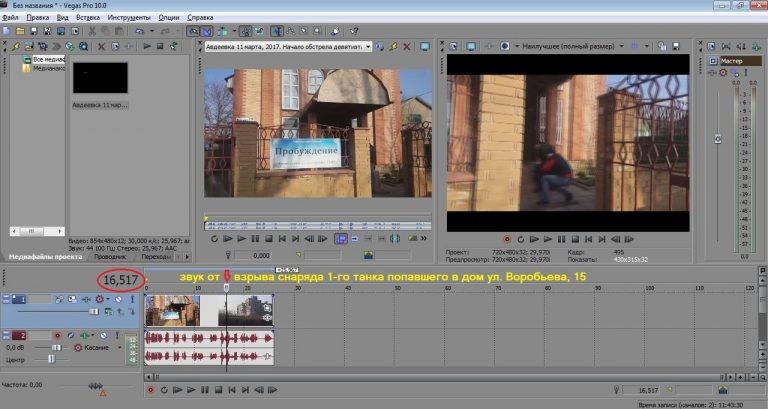Image resolution: width=768 pixels, height=409 pixels.
Task: Arm audio track 2 for recording
Action: click(x=59, y=335)
